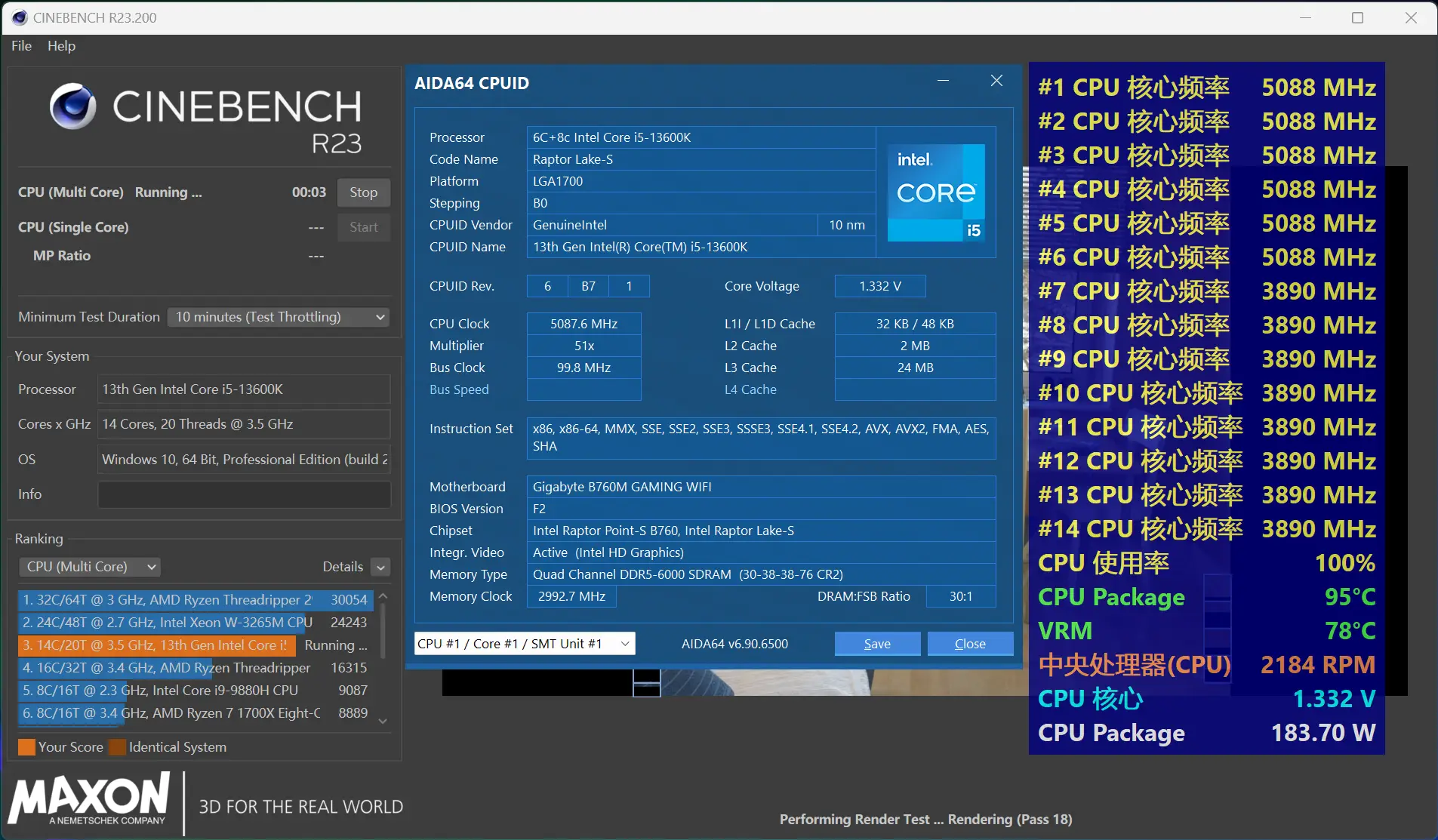Open the File menu
Image resolution: width=1438 pixels, height=840 pixels.
[21, 46]
